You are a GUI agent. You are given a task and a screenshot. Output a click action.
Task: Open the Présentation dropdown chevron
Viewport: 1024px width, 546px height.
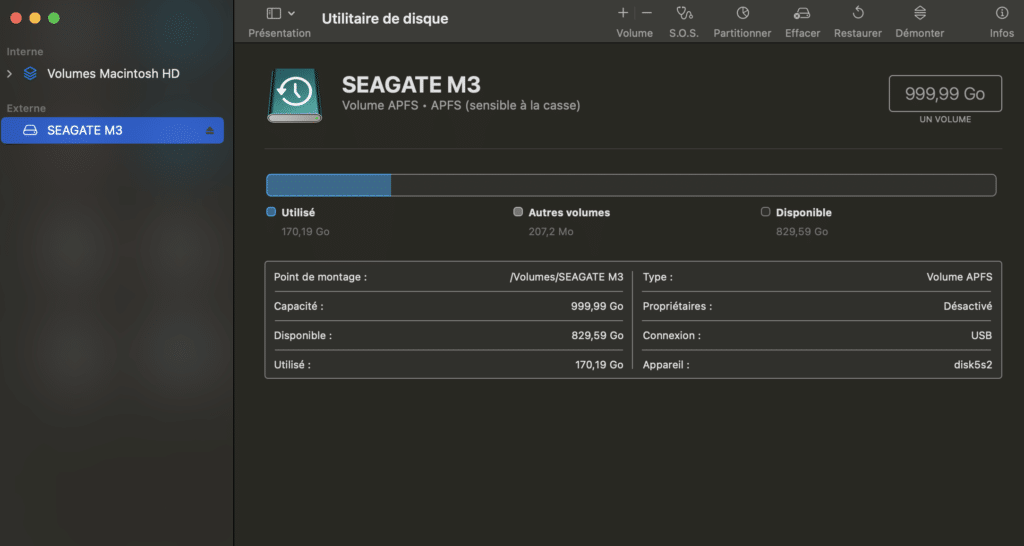coord(291,13)
